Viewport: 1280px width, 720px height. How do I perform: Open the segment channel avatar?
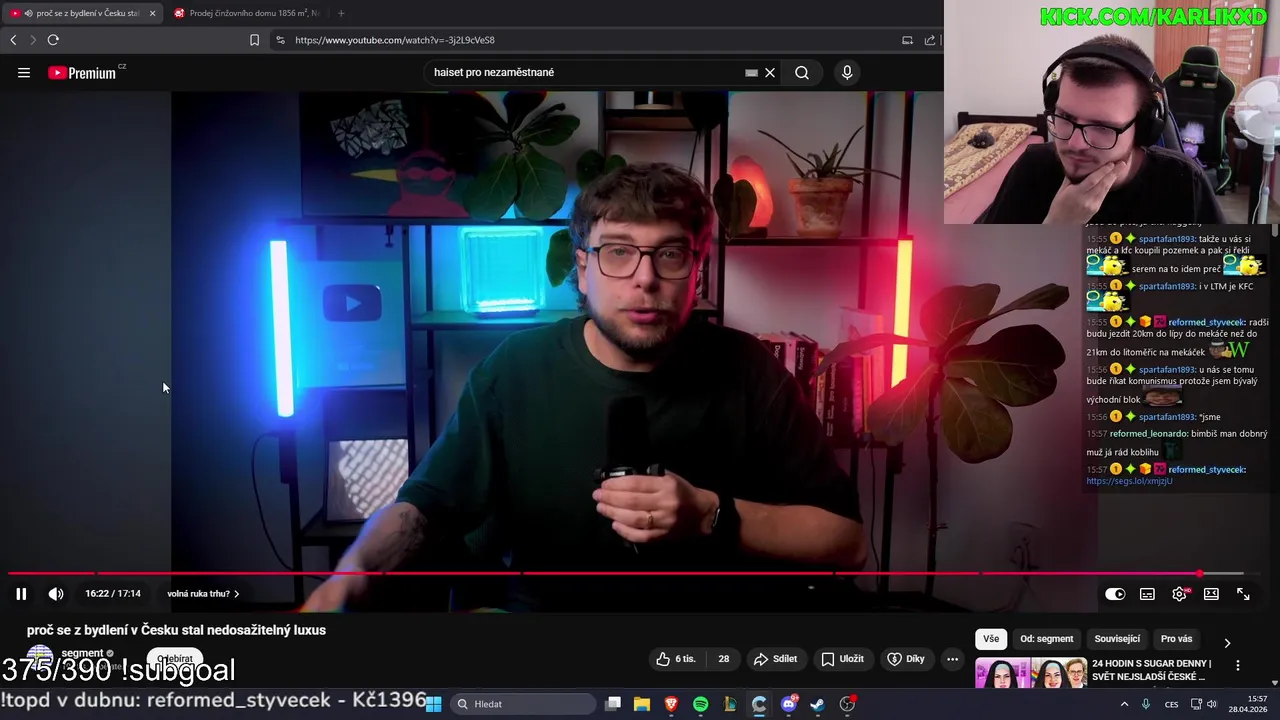(40, 658)
